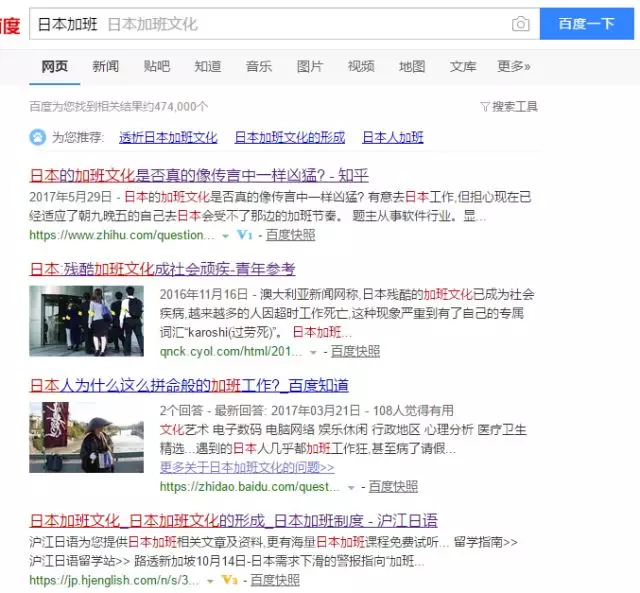The height and width of the screenshot is (593, 640).
Task: Expand dropdown arrow after zhihu.com URL
Action: 226,236
